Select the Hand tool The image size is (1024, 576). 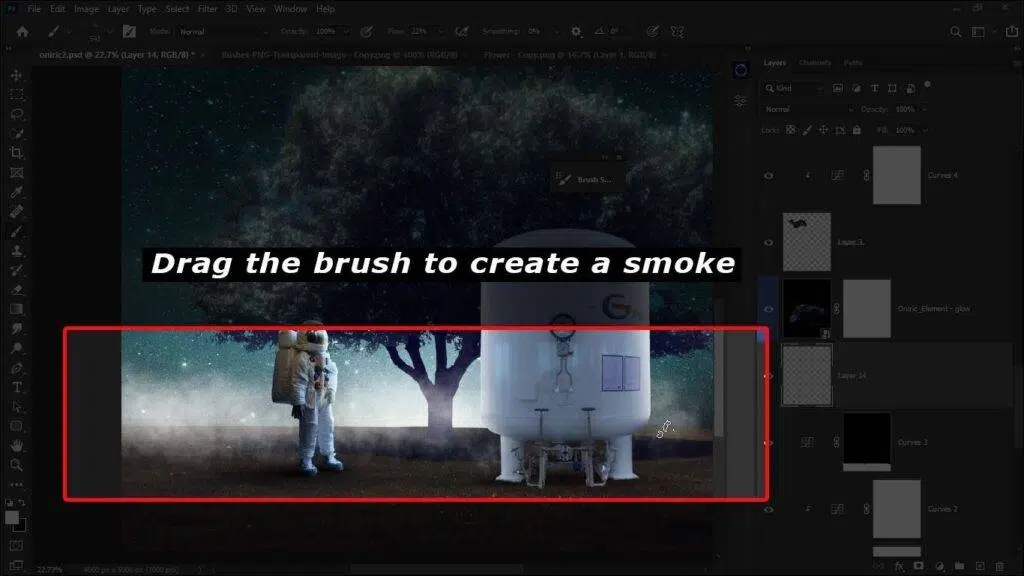tap(16, 445)
